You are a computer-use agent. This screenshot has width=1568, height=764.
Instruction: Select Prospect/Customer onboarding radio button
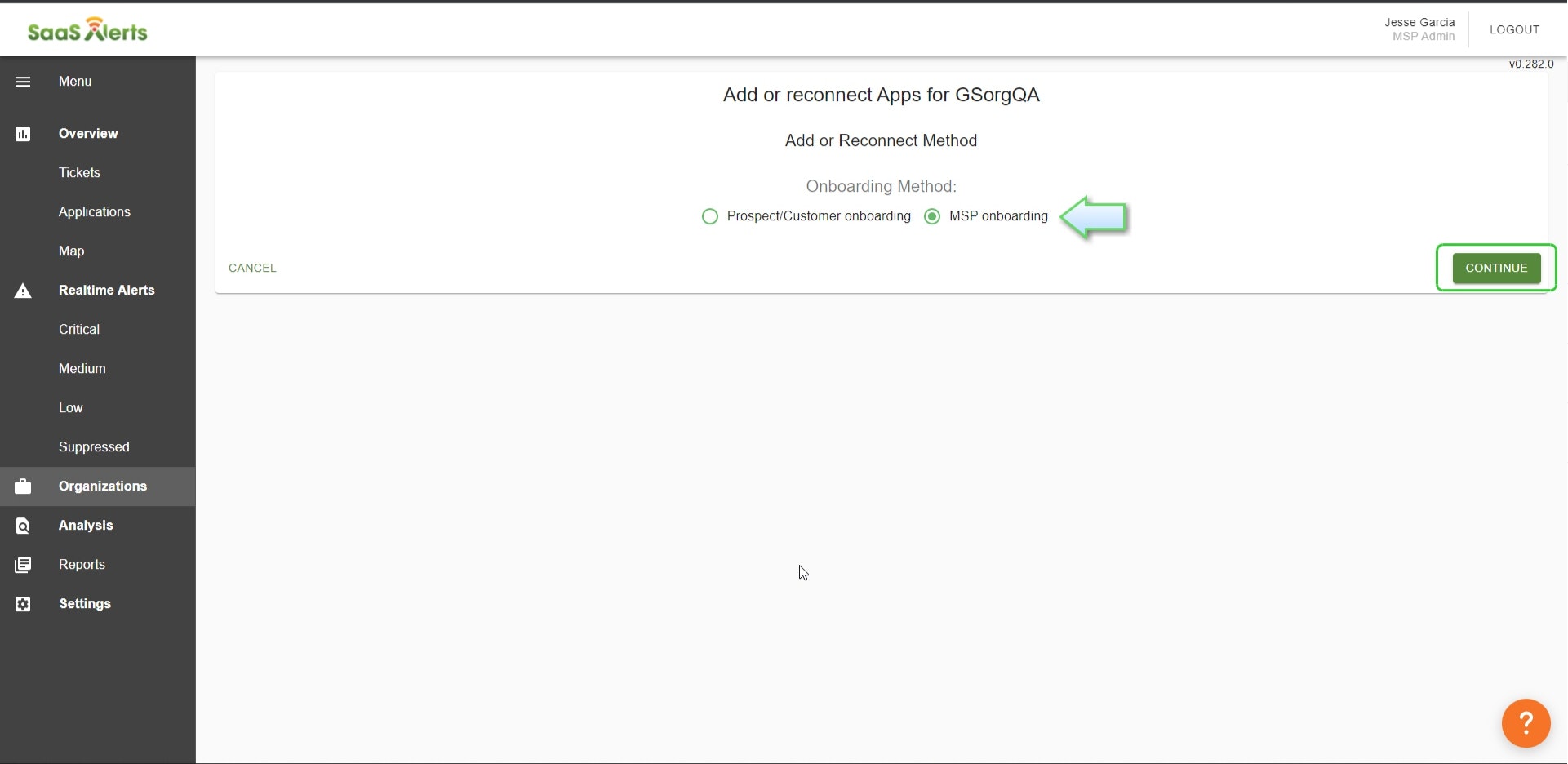point(710,216)
